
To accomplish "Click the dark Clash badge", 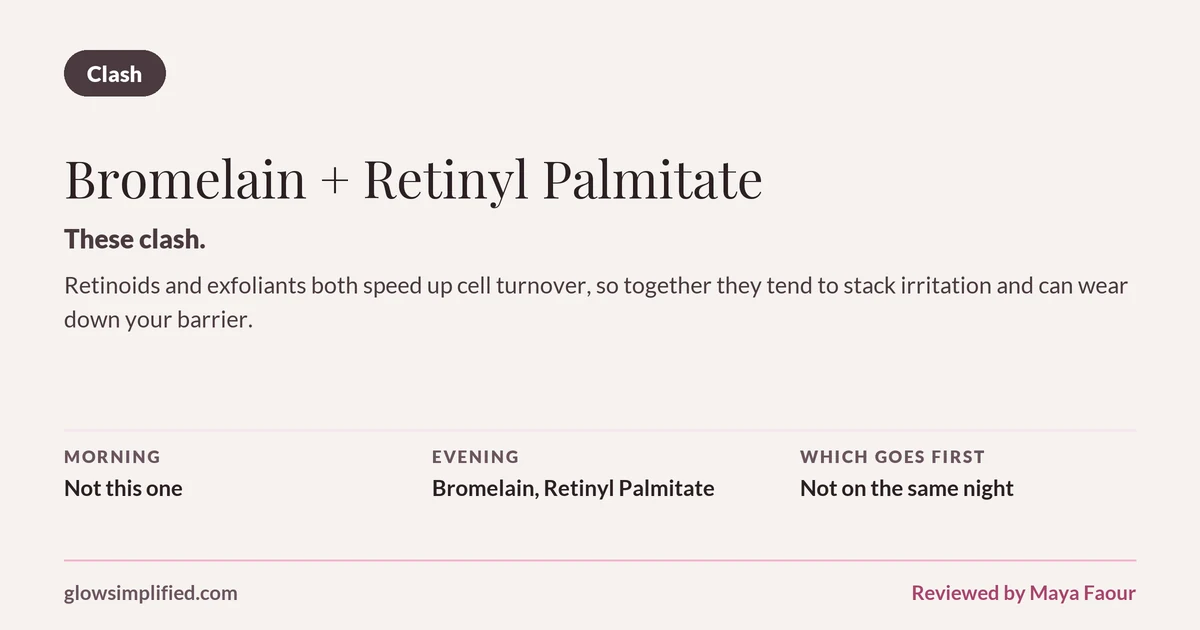I will coord(115,74).
